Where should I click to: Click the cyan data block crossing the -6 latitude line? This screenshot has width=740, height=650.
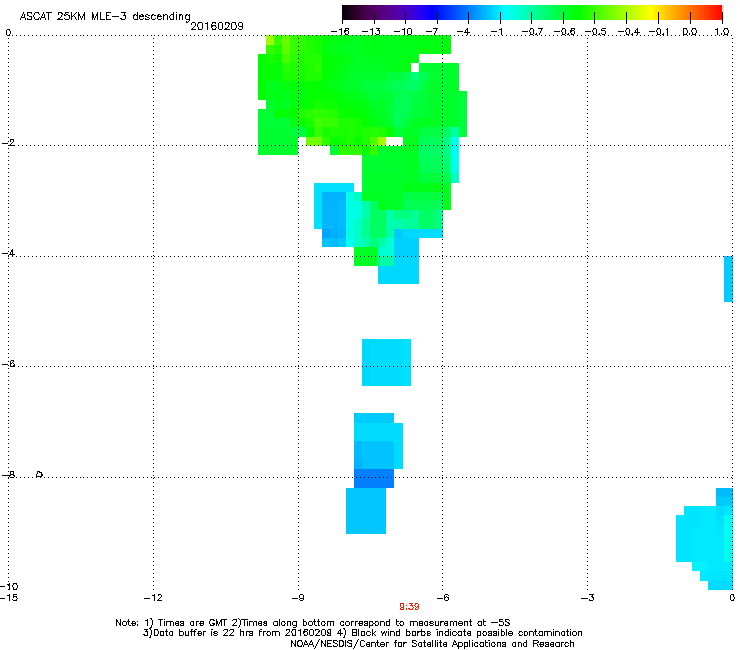click(387, 362)
